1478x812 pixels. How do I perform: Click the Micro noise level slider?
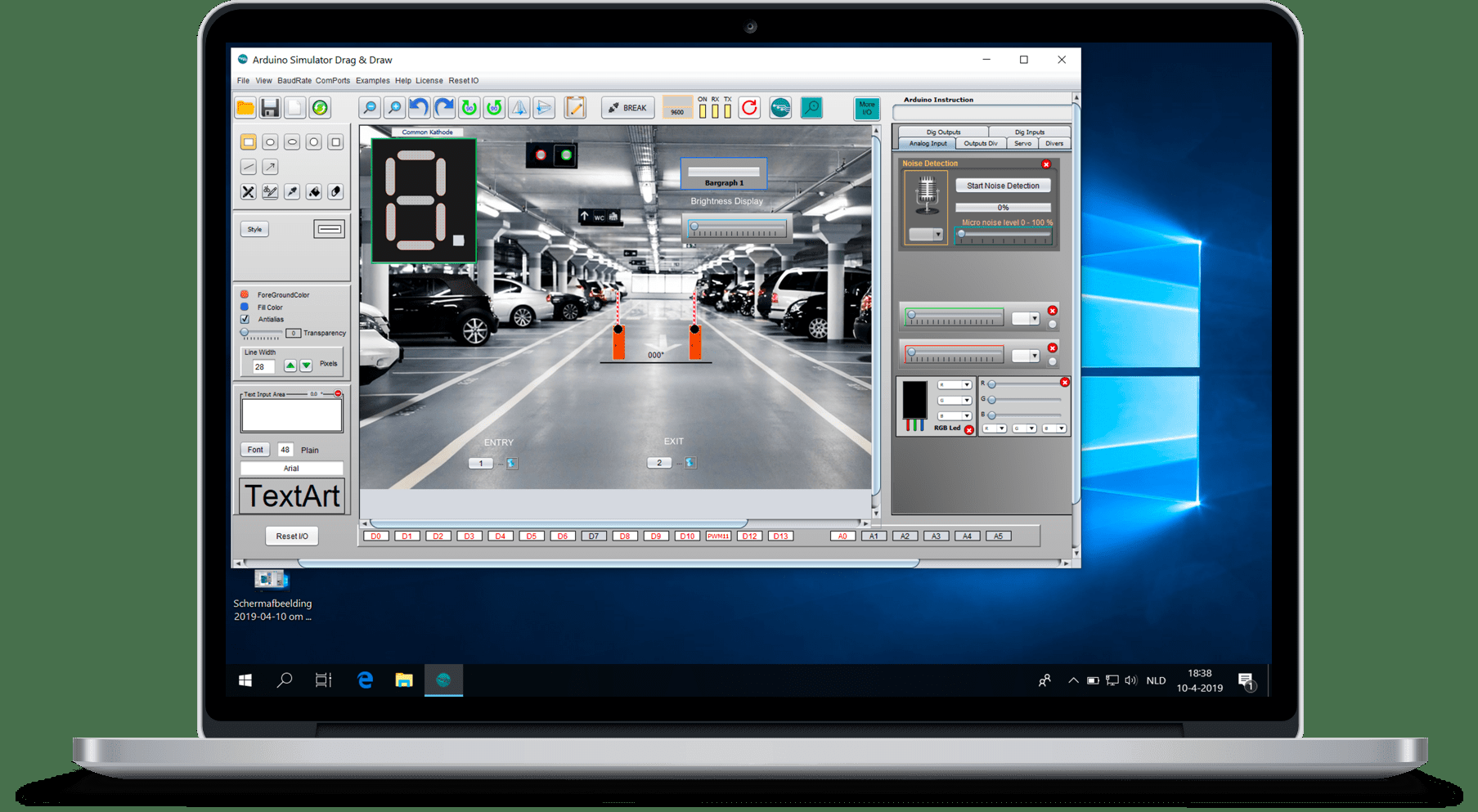pyautogui.click(x=1004, y=235)
